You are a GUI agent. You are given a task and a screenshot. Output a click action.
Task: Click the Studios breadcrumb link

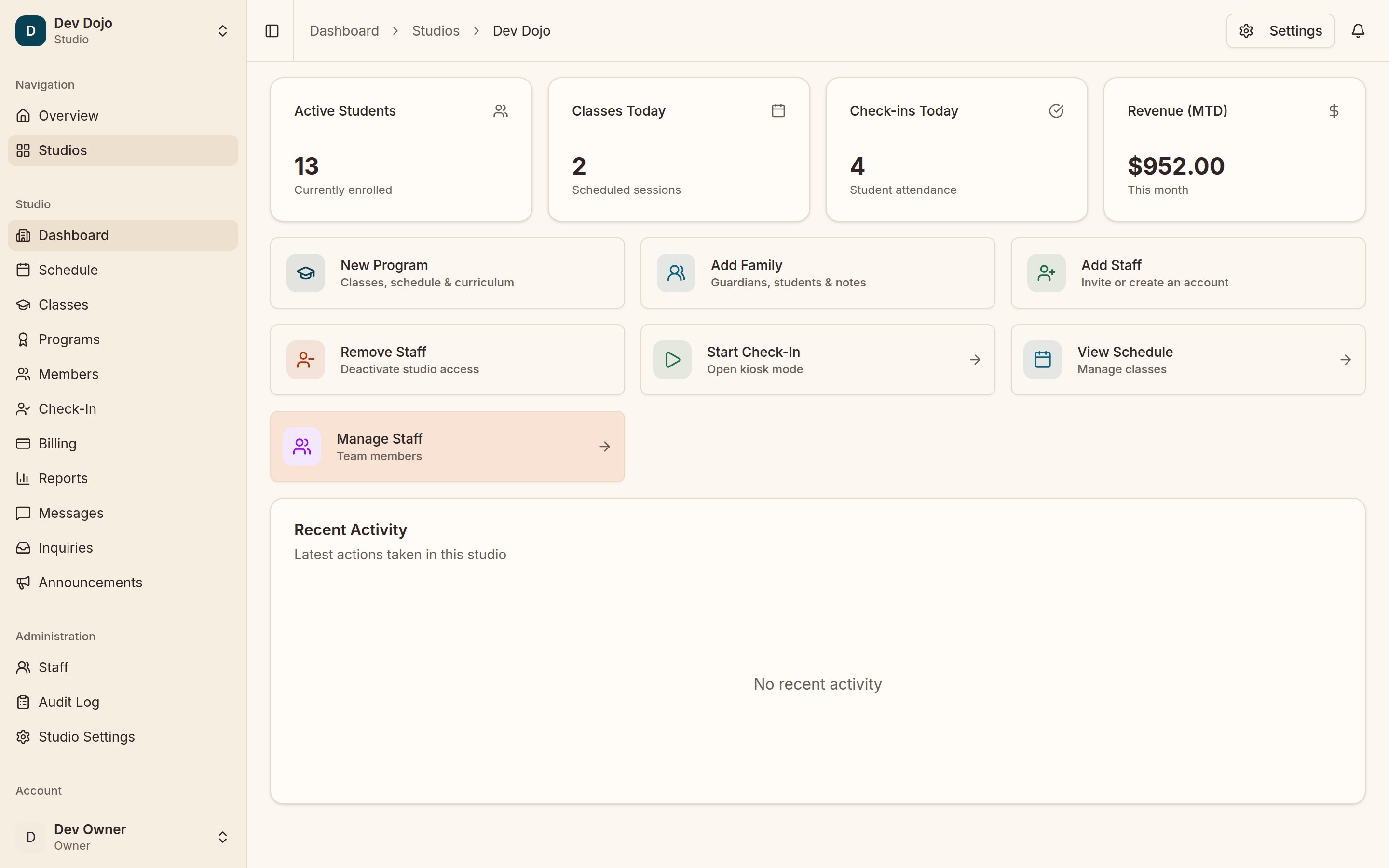coord(436,31)
